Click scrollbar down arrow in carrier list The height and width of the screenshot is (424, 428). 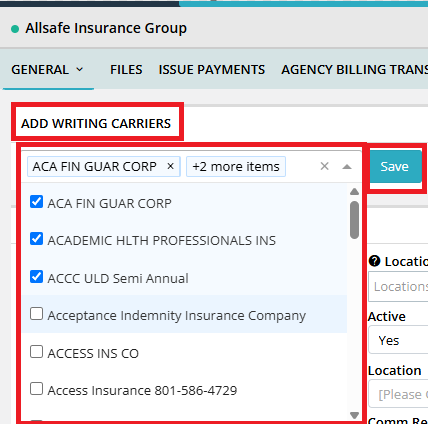(x=354, y=415)
